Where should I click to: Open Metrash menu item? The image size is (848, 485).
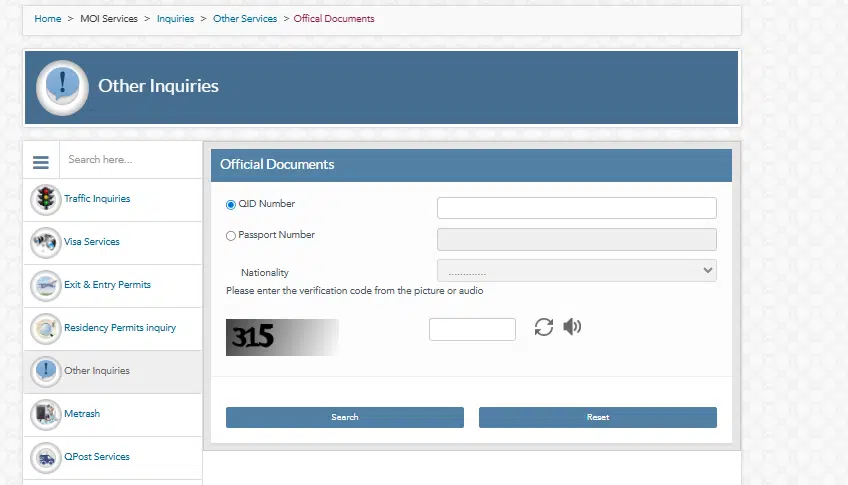click(82, 414)
